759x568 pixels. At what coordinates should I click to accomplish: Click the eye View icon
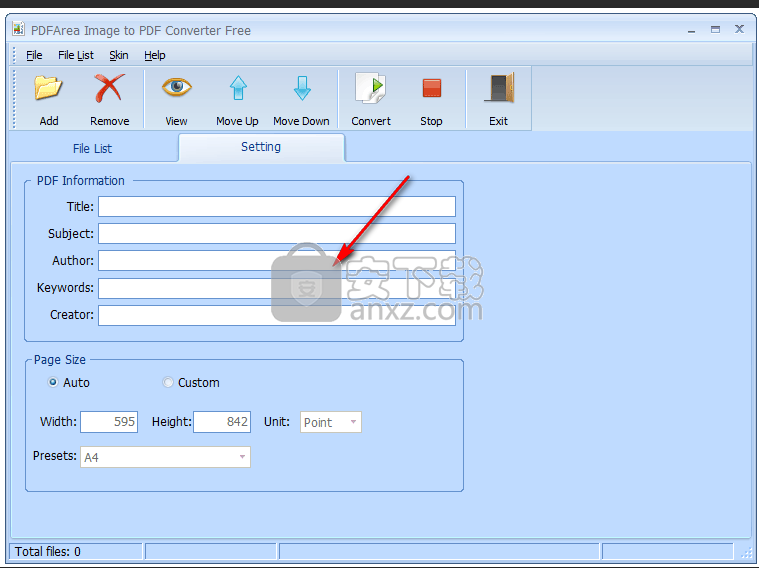[x=177, y=87]
